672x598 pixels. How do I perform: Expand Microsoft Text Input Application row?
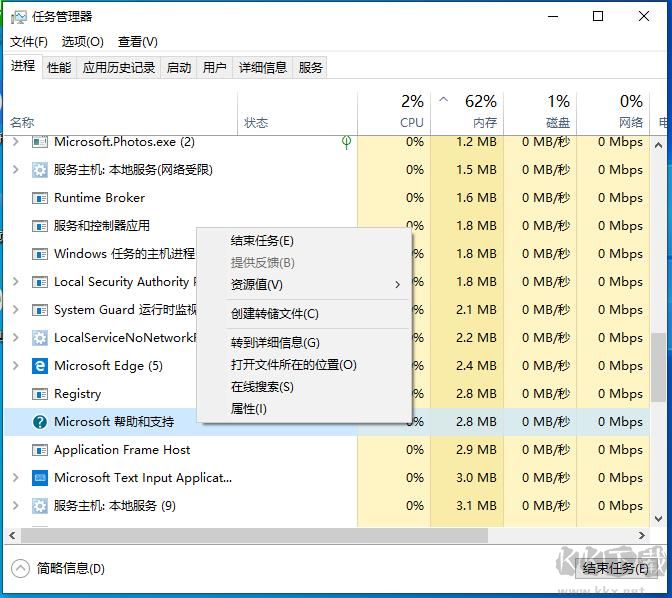pyautogui.click(x=16, y=478)
